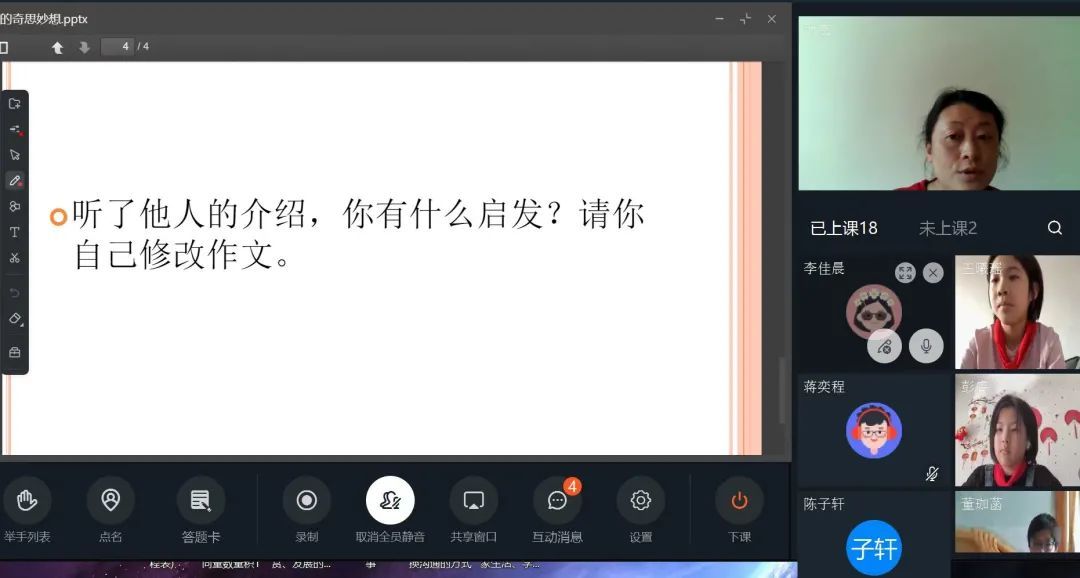
Task: Go to next slide with down arrow
Action: point(84,47)
